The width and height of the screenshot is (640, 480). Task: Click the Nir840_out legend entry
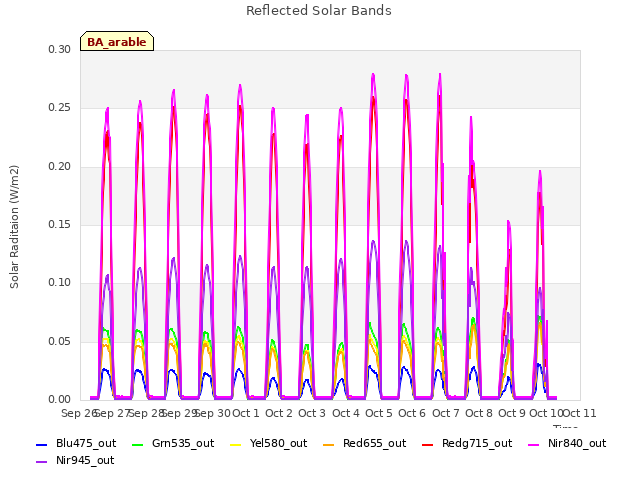567,444
